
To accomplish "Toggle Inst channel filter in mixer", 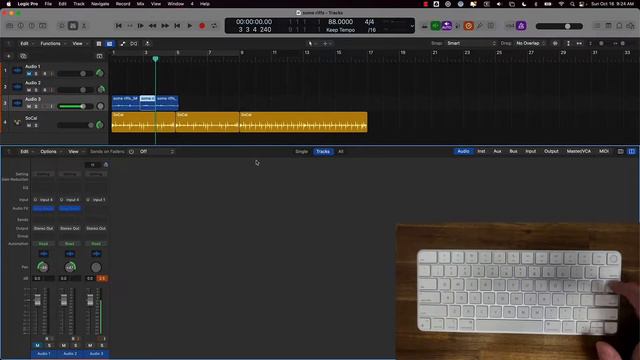I will click(482, 151).
